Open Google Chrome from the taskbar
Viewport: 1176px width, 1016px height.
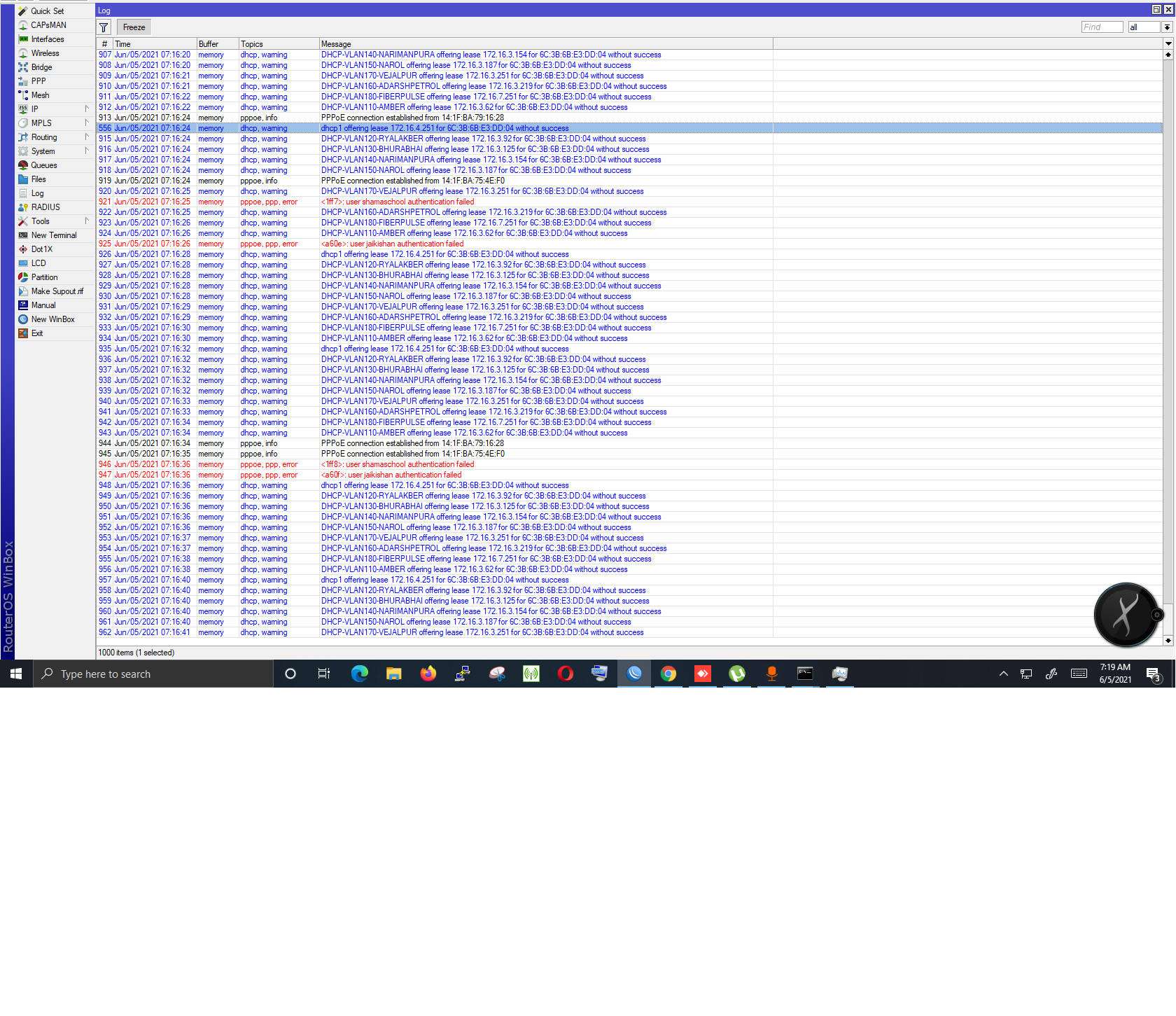[x=668, y=674]
